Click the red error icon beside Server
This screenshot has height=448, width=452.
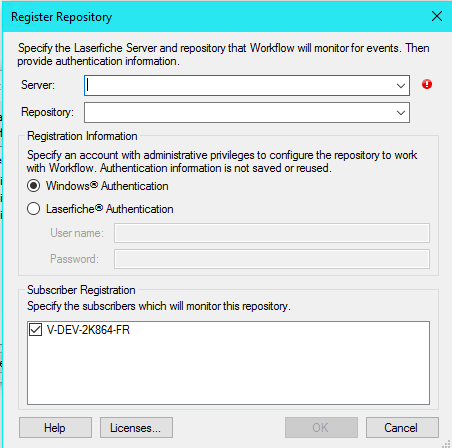coord(427,84)
